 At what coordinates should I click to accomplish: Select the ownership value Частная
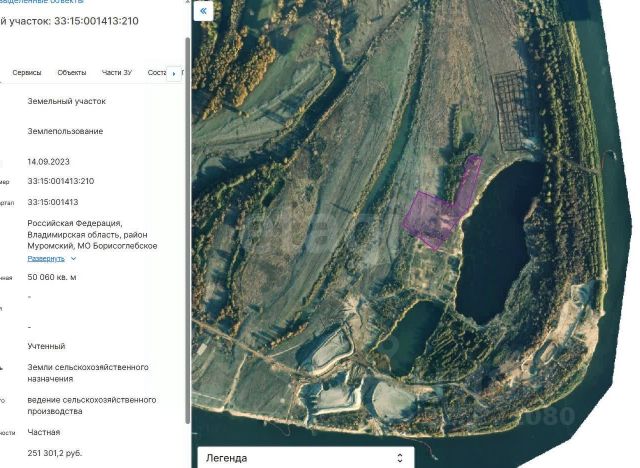pos(44,432)
